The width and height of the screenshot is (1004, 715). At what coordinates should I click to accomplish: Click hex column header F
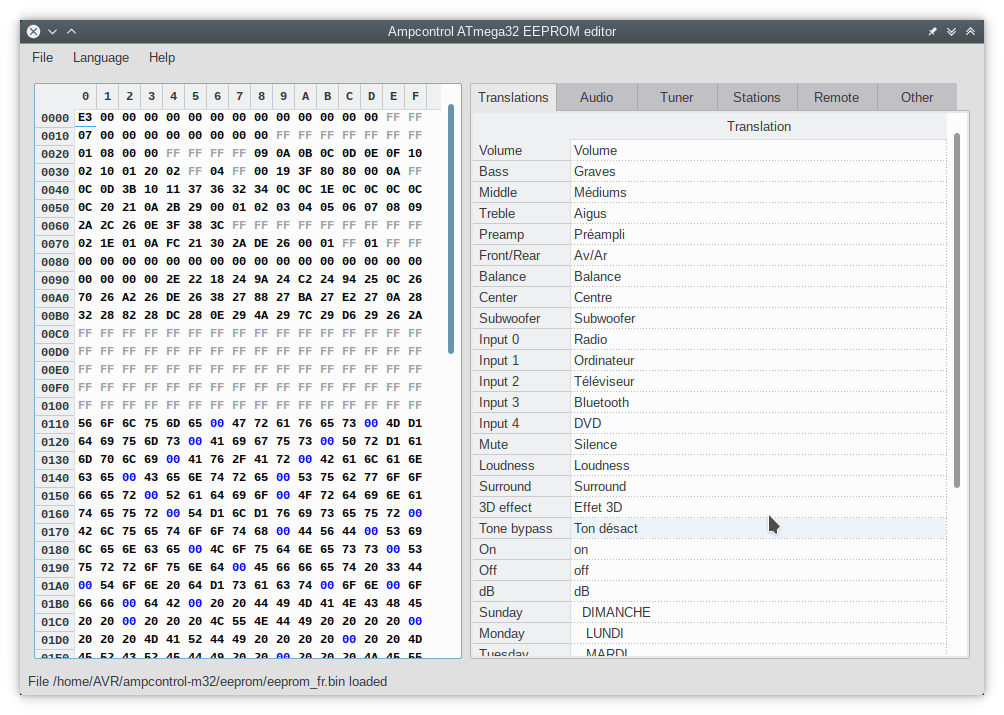tap(416, 96)
